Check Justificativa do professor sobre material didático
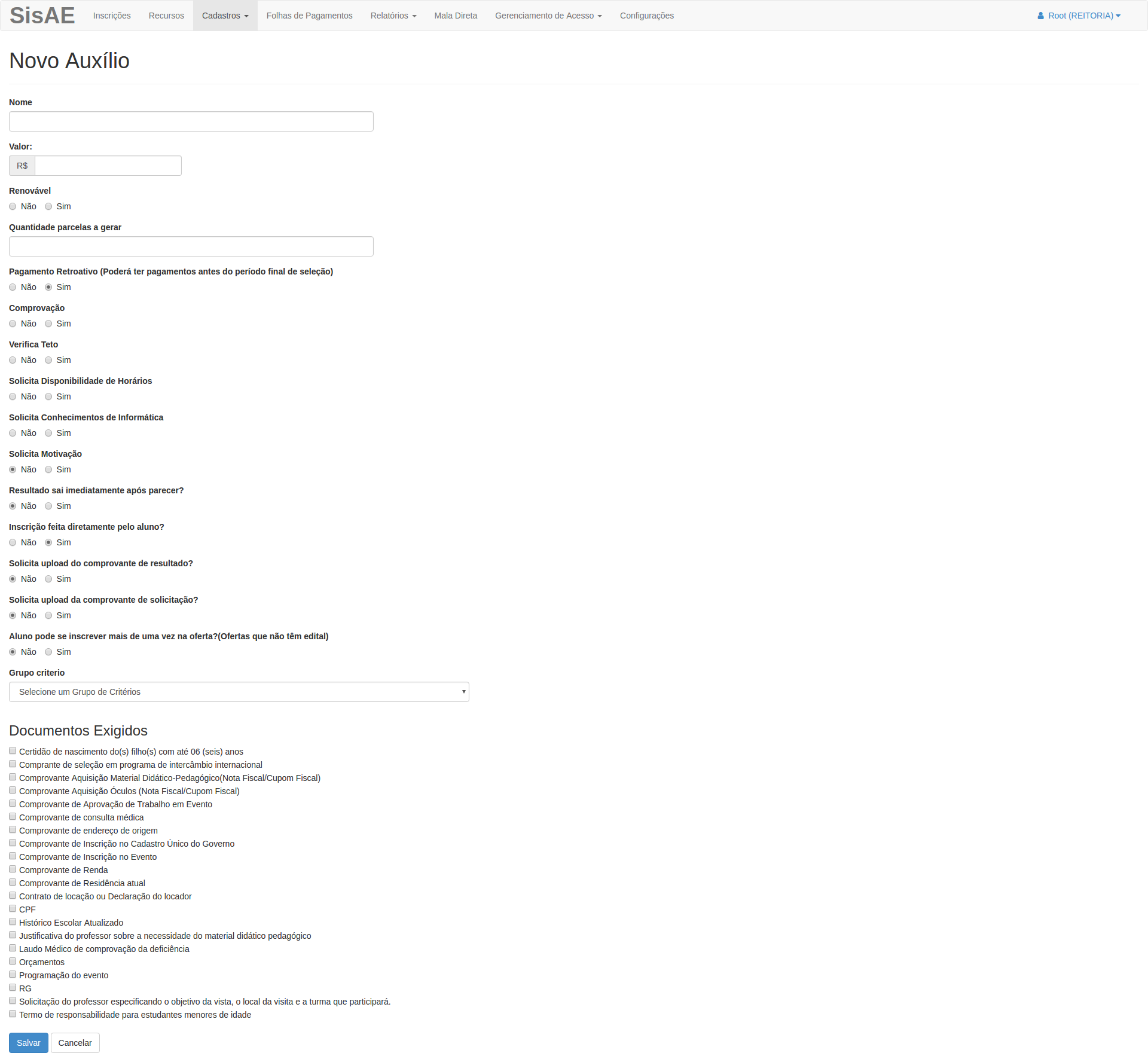Image resolution: width=1148 pixels, height=1059 pixels. pos(13,935)
